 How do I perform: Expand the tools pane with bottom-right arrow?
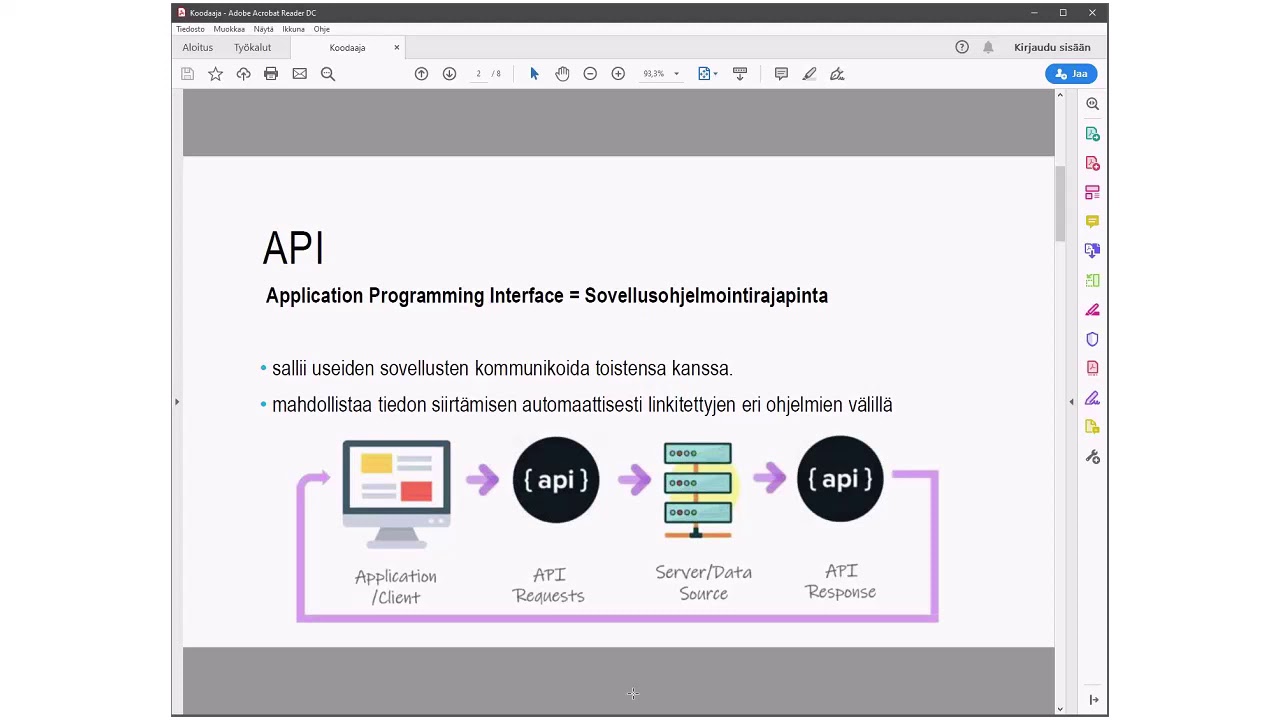coord(1093,700)
